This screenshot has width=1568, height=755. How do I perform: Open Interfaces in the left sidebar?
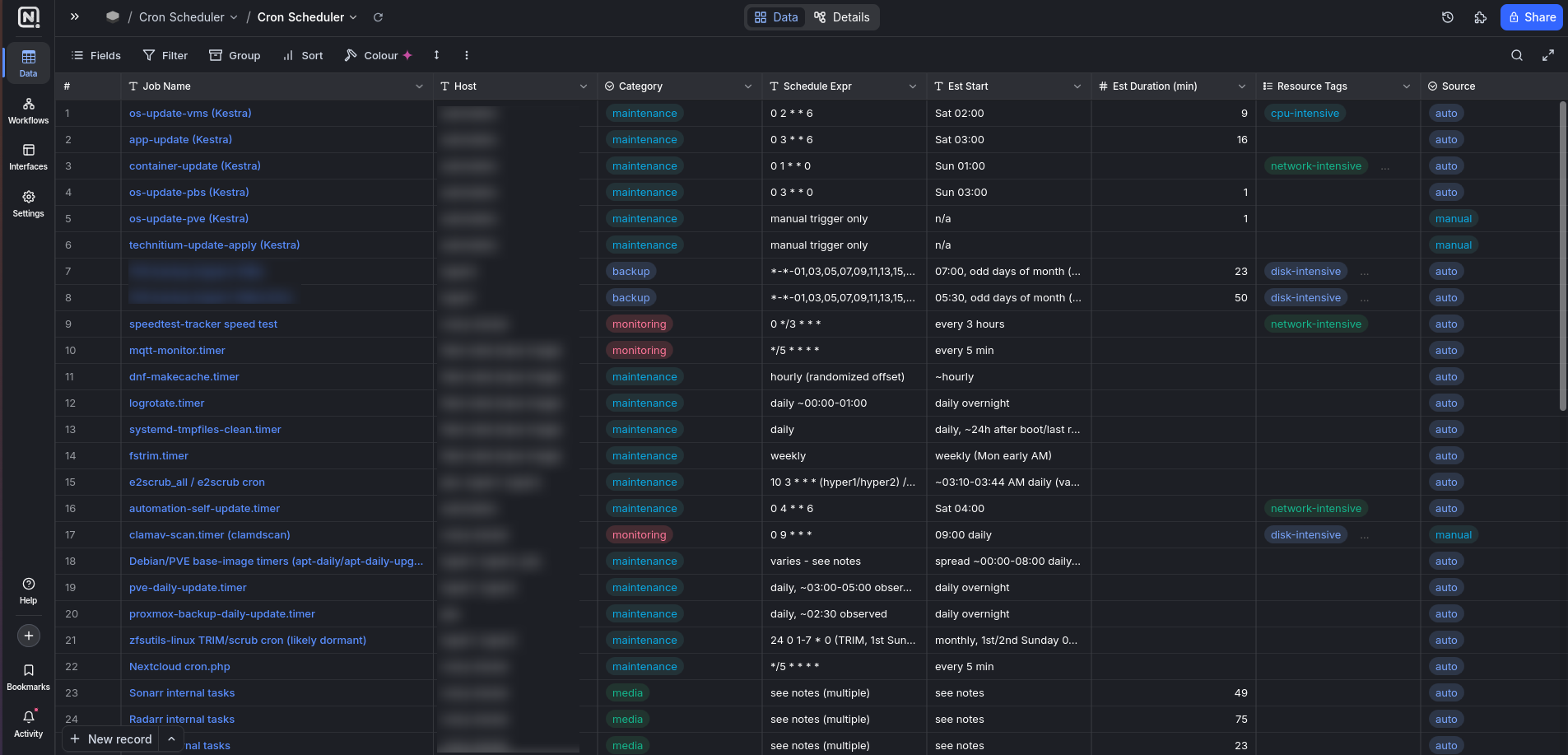point(28,156)
